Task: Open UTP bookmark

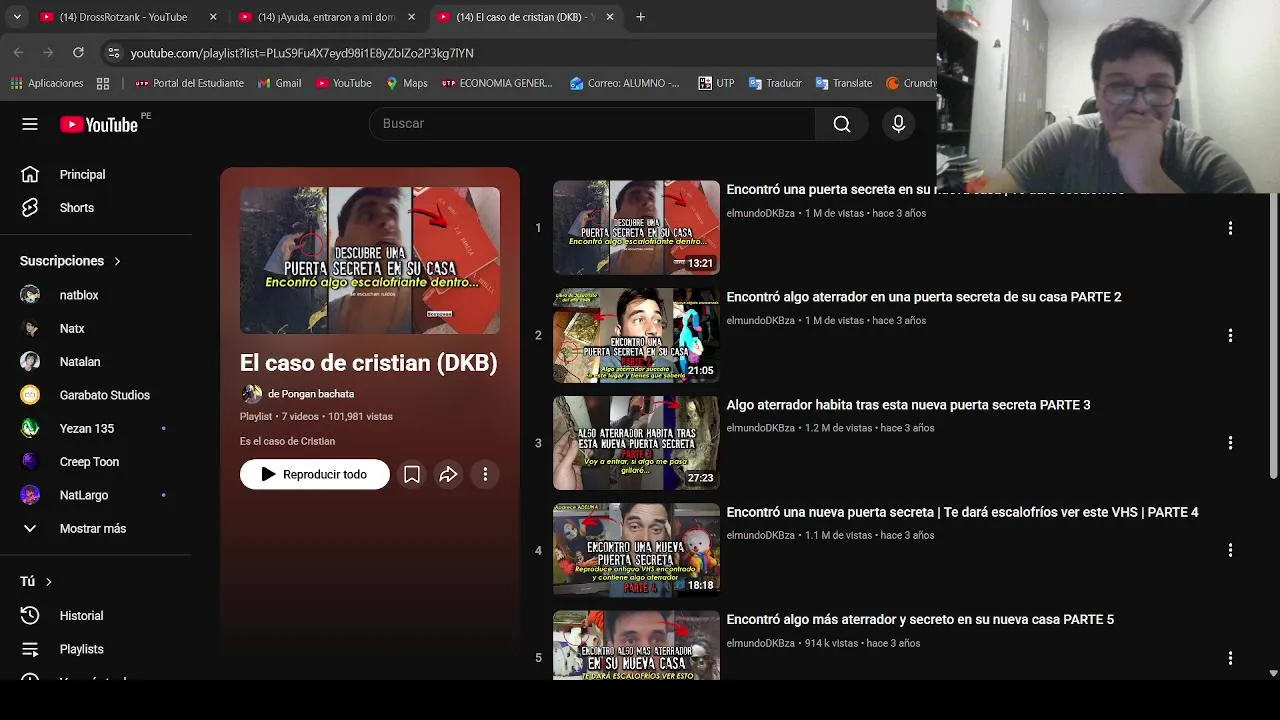Action: pyautogui.click(x=716, y=83)
